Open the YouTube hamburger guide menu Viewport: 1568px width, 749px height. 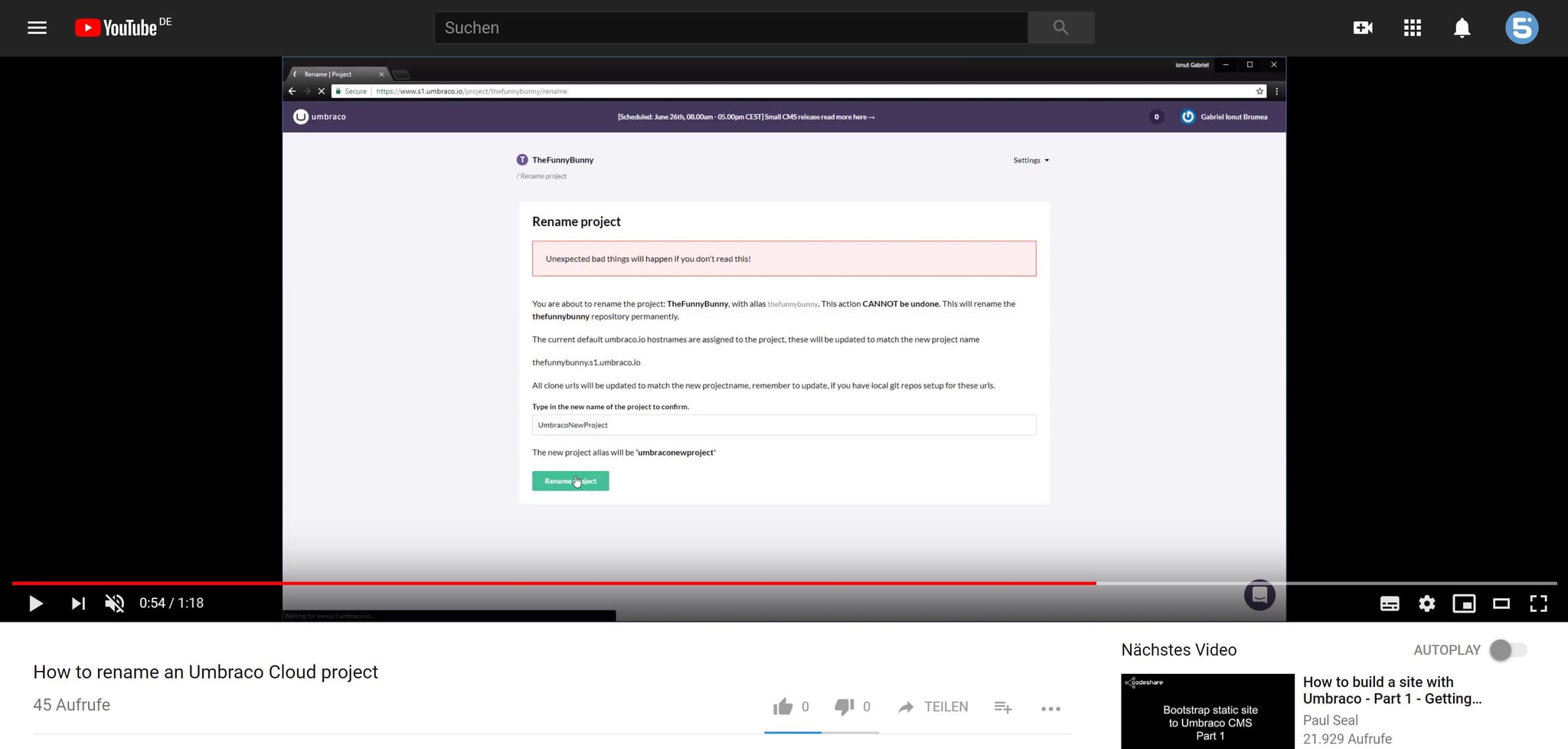[37, 28]
